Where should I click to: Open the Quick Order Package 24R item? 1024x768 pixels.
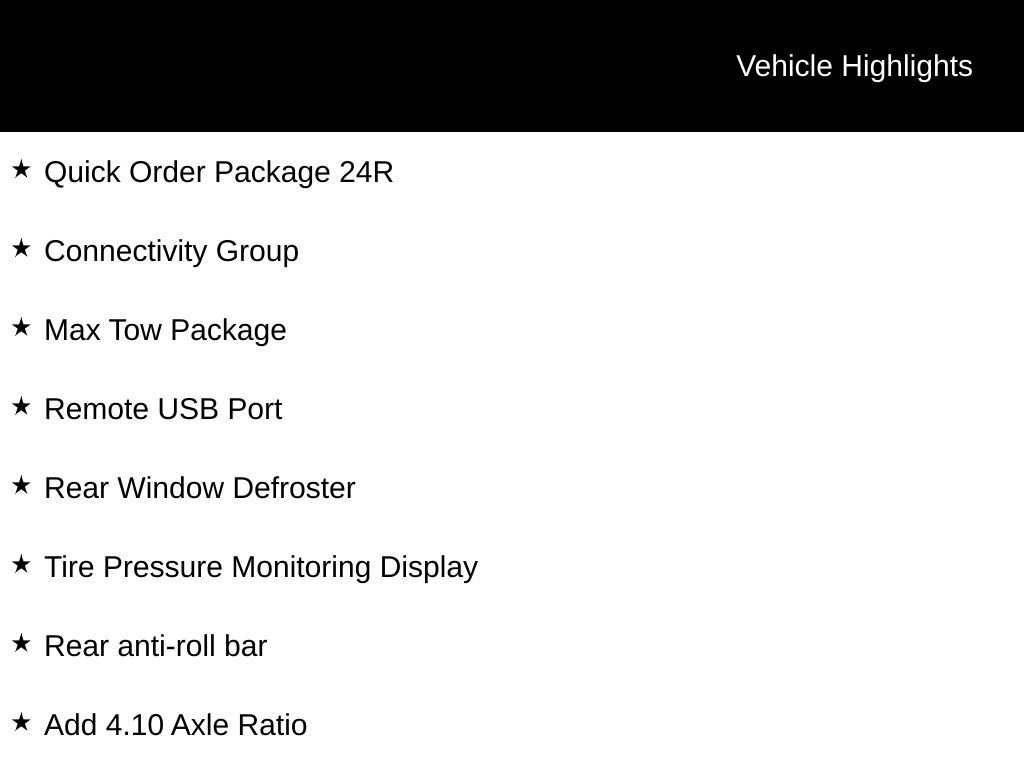pos(219,173)
